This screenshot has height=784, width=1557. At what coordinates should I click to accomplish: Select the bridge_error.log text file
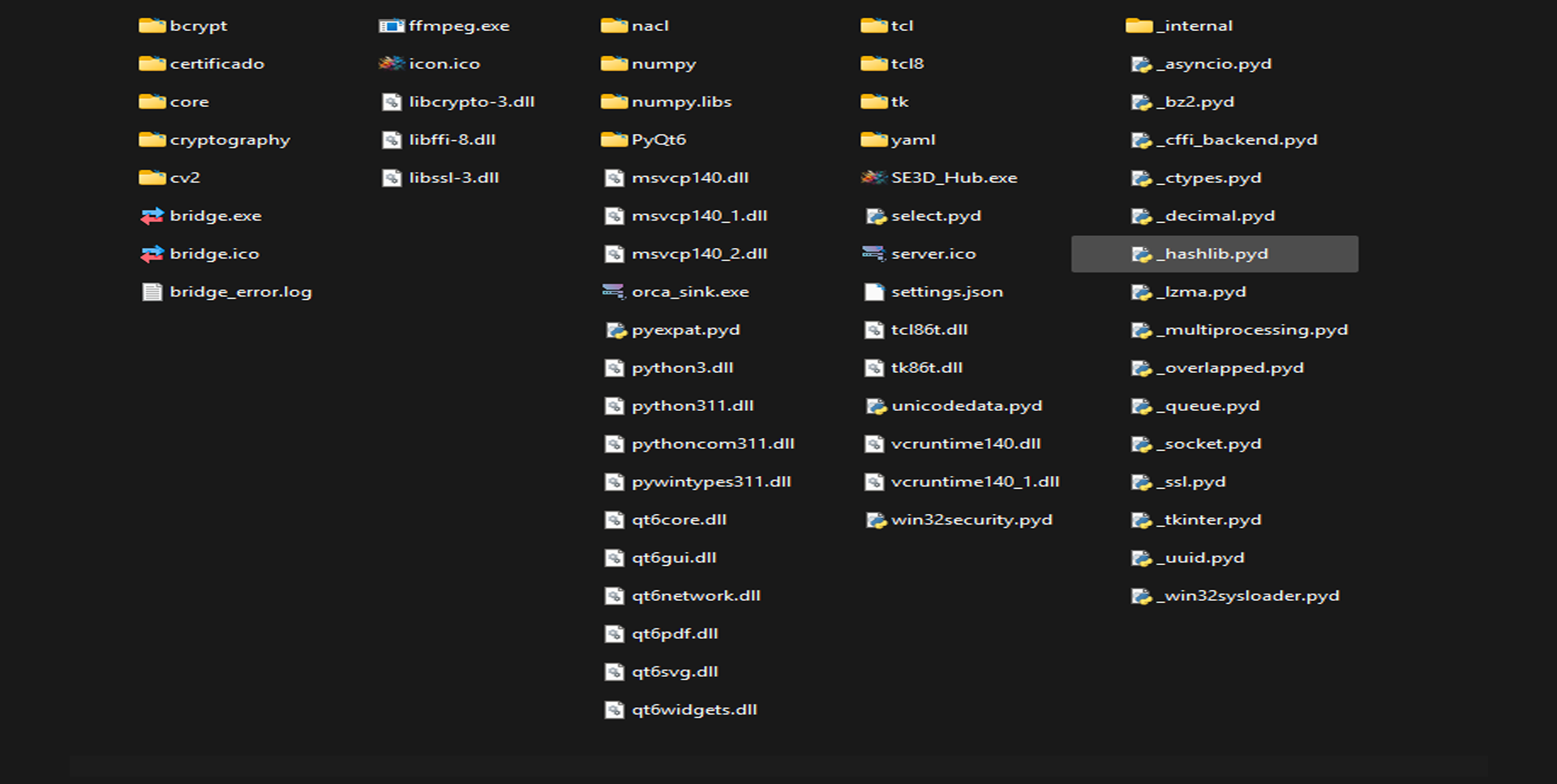(x=240, y=292)
